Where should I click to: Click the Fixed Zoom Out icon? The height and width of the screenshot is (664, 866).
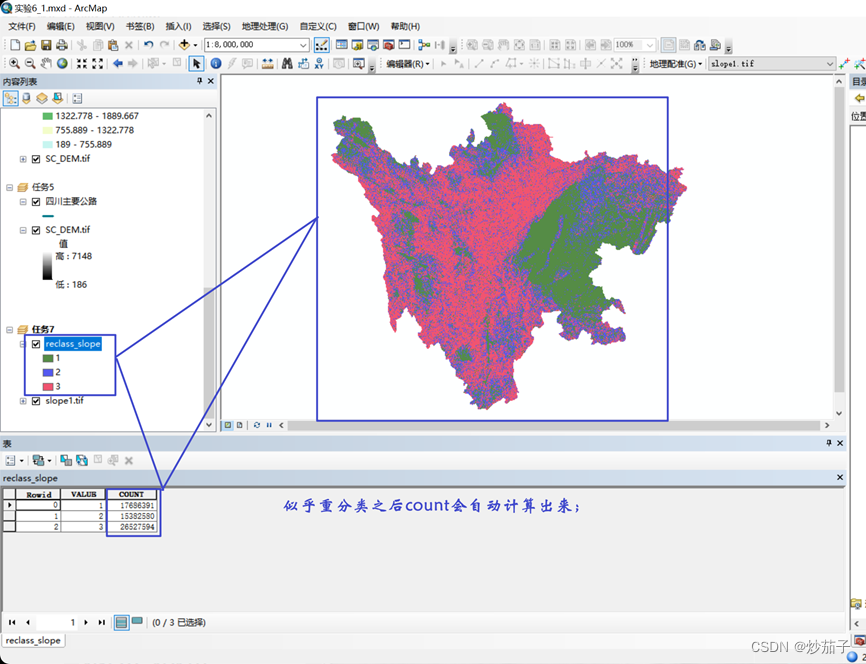pyautogui.click(x=98, y=64)
